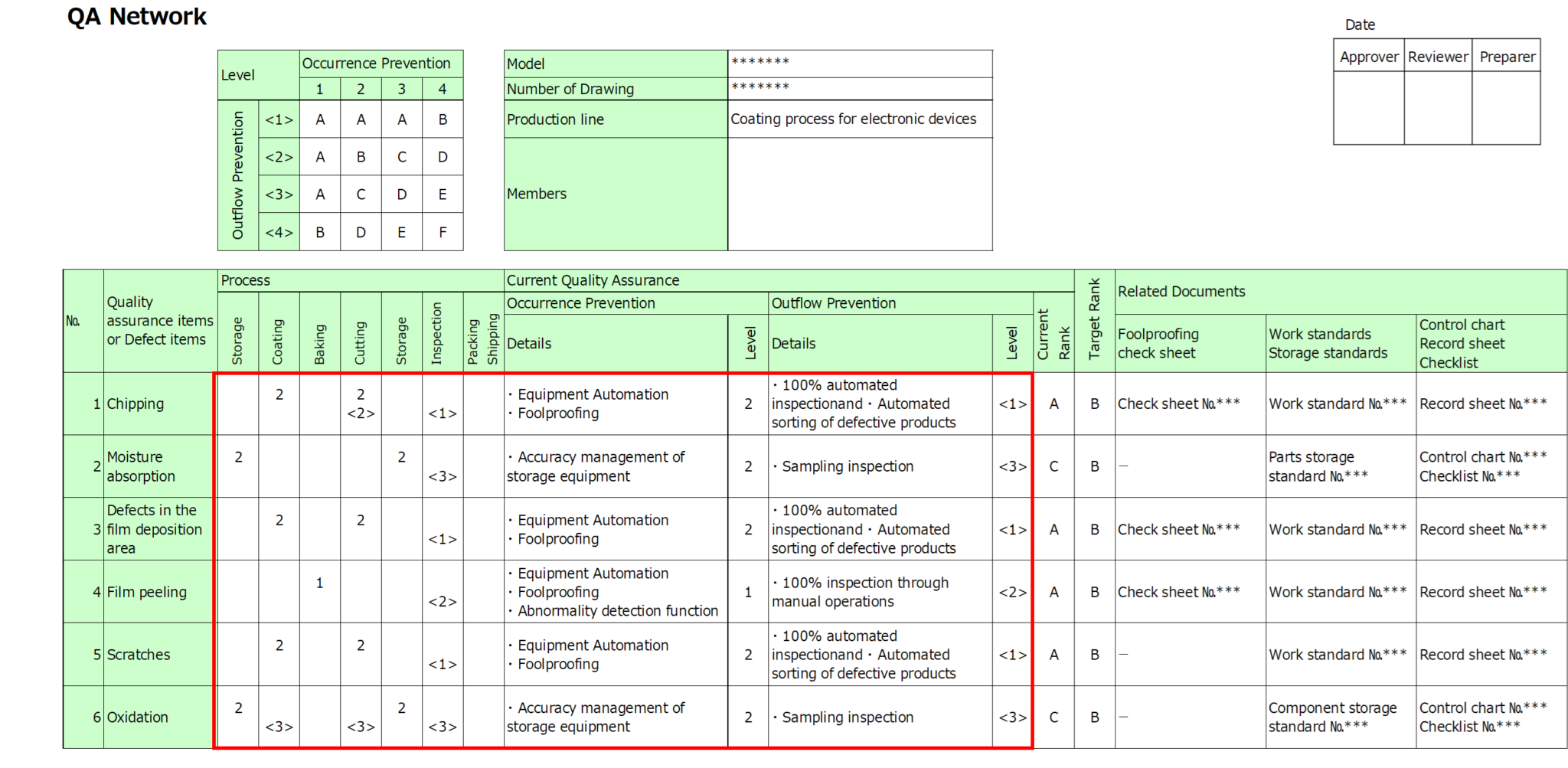1568x768 pixels.
Task: Select Abnormality detection function details cell
Action: (x=616, y=592)
